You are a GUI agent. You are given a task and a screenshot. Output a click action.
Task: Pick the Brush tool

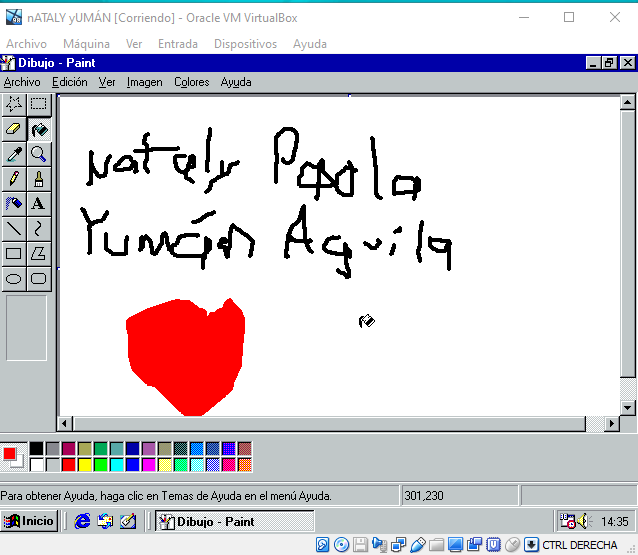38,179
